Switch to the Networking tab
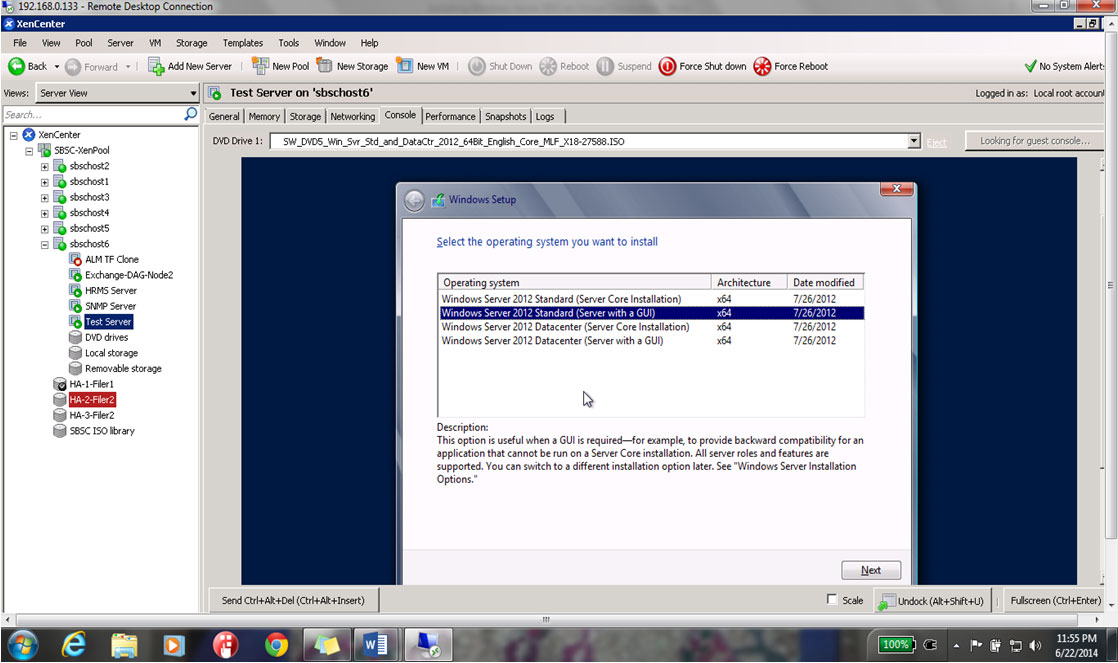 [x=352, y=116]
